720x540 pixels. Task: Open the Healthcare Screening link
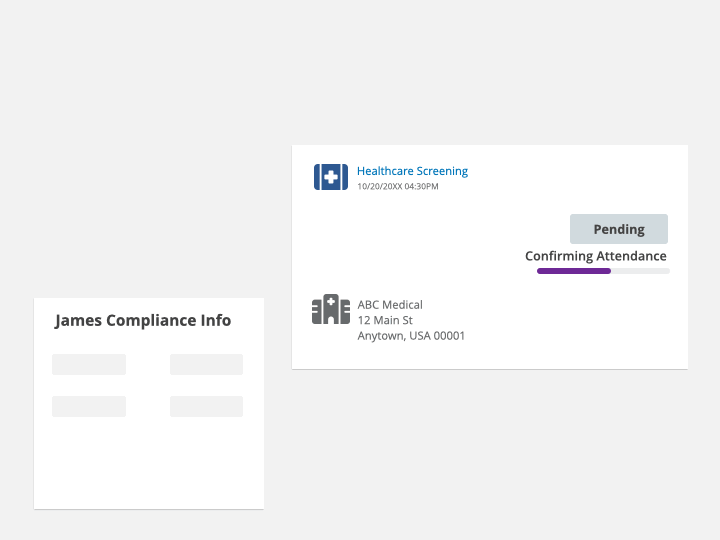(412, 171)
